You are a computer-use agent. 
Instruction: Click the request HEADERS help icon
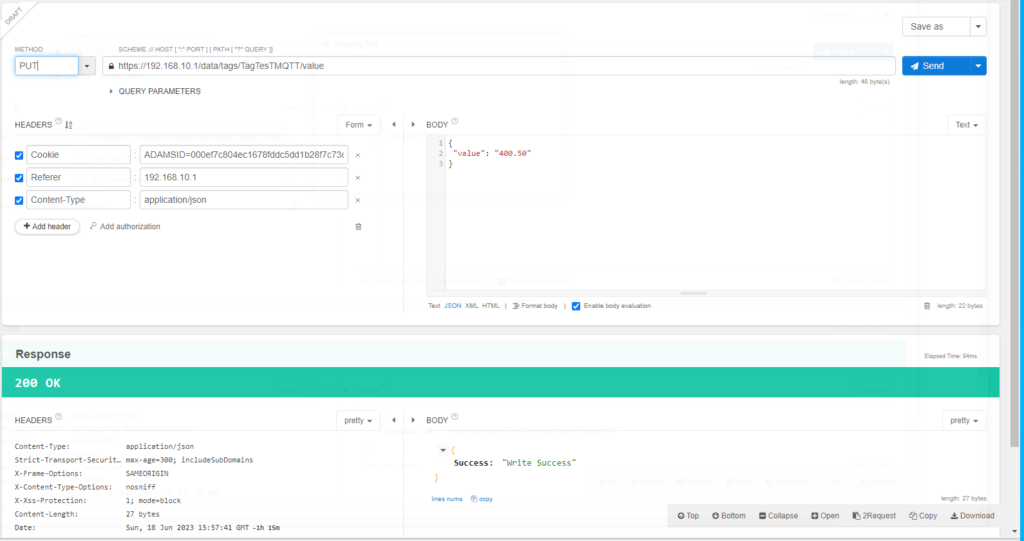point(59,122)
